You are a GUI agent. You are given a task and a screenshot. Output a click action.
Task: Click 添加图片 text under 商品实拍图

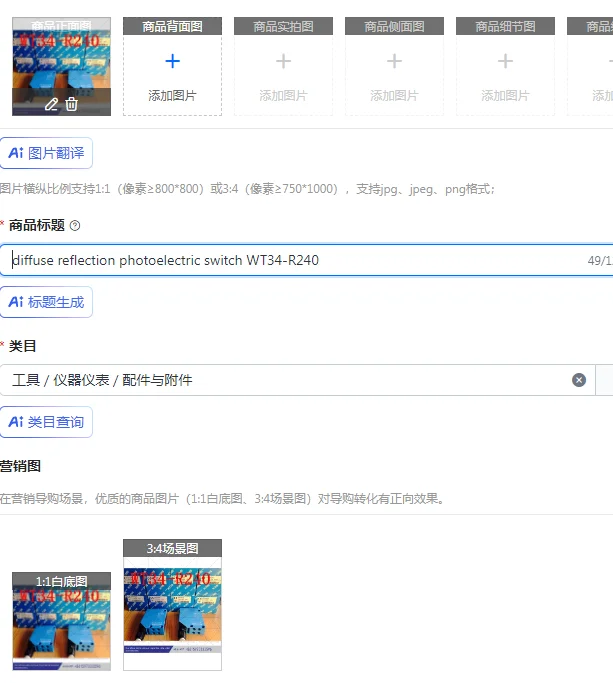pos(284,95)
